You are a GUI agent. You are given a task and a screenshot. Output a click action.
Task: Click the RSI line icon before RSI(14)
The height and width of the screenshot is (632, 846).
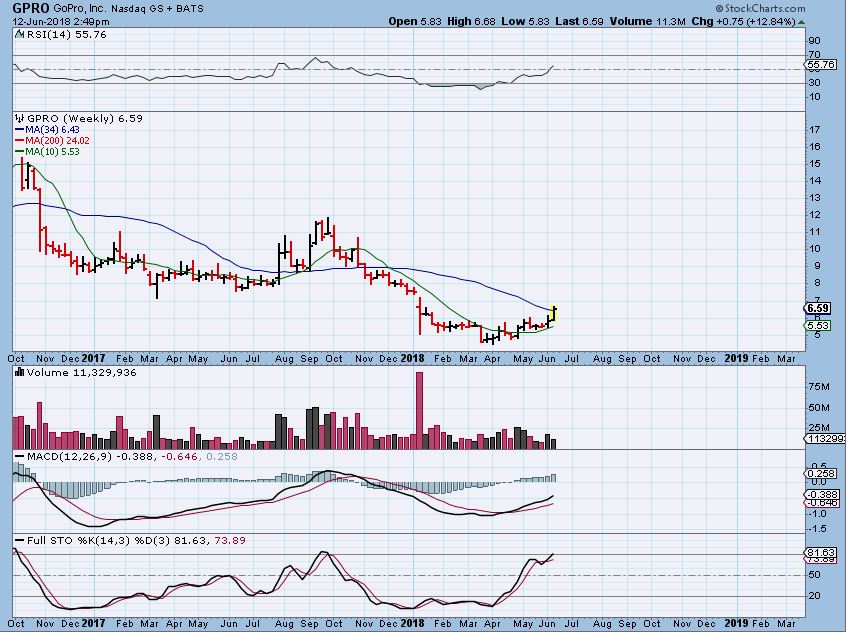point(19,35)
